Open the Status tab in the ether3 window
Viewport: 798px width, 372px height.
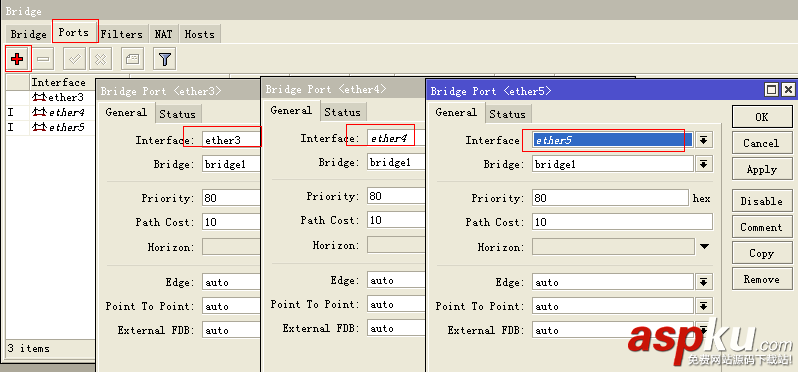(178, 114)
